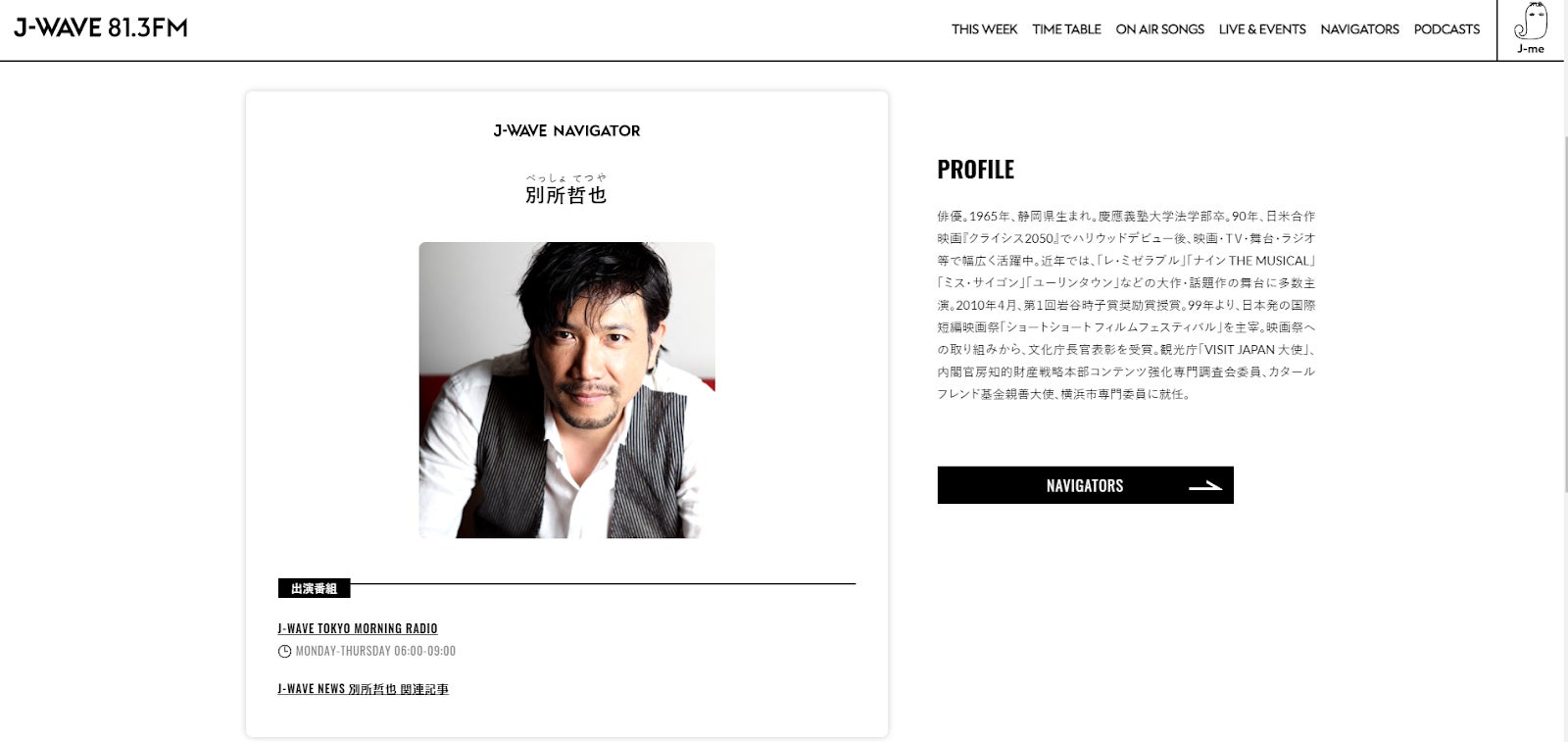Open the THIS WEEK menu

(x=984, y=29)
